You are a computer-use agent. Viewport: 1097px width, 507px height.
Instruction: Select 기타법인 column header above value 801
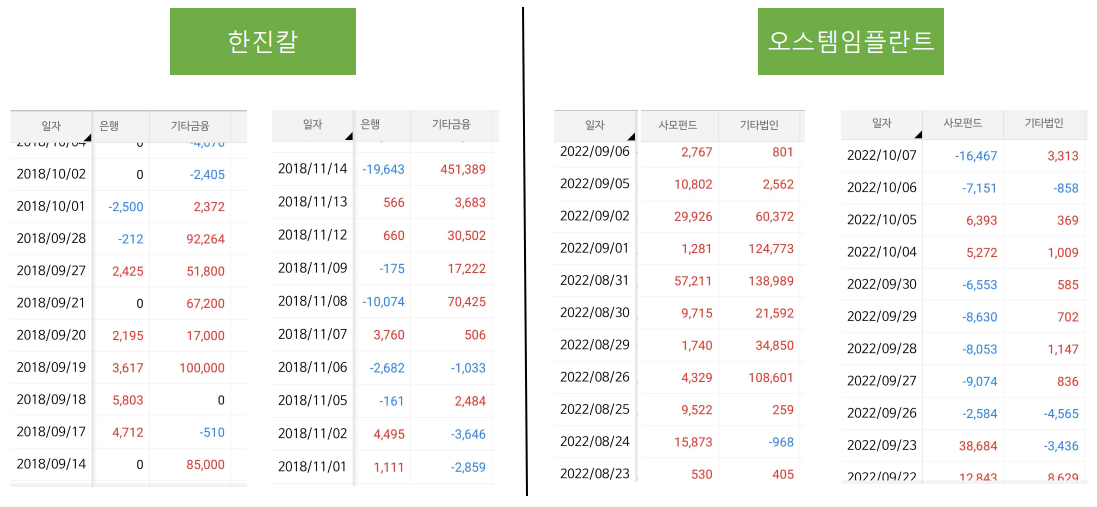759,126
